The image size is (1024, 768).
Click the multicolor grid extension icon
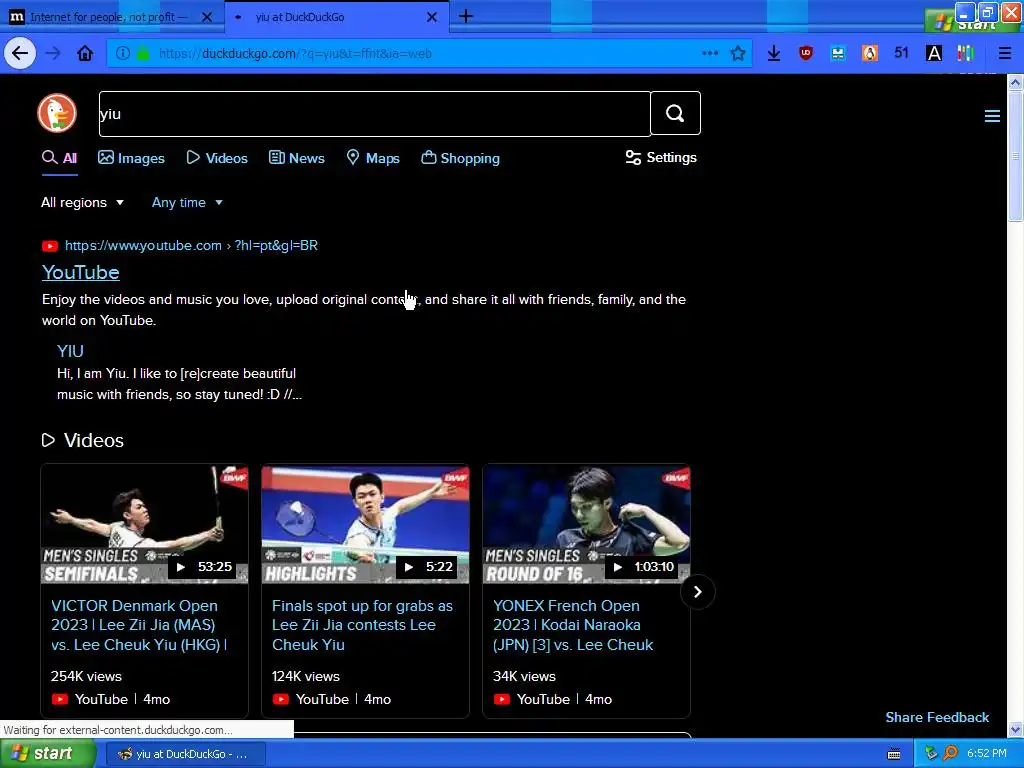pos(838,54)
